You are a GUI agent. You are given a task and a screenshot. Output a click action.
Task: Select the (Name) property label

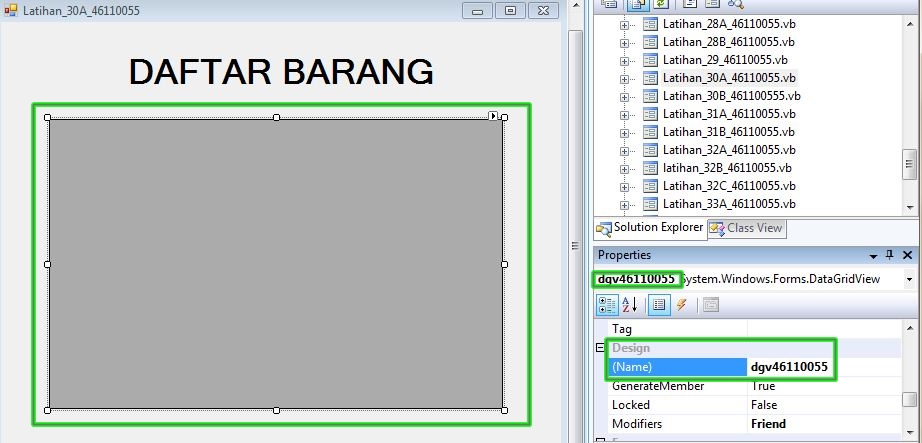(677, 367)
